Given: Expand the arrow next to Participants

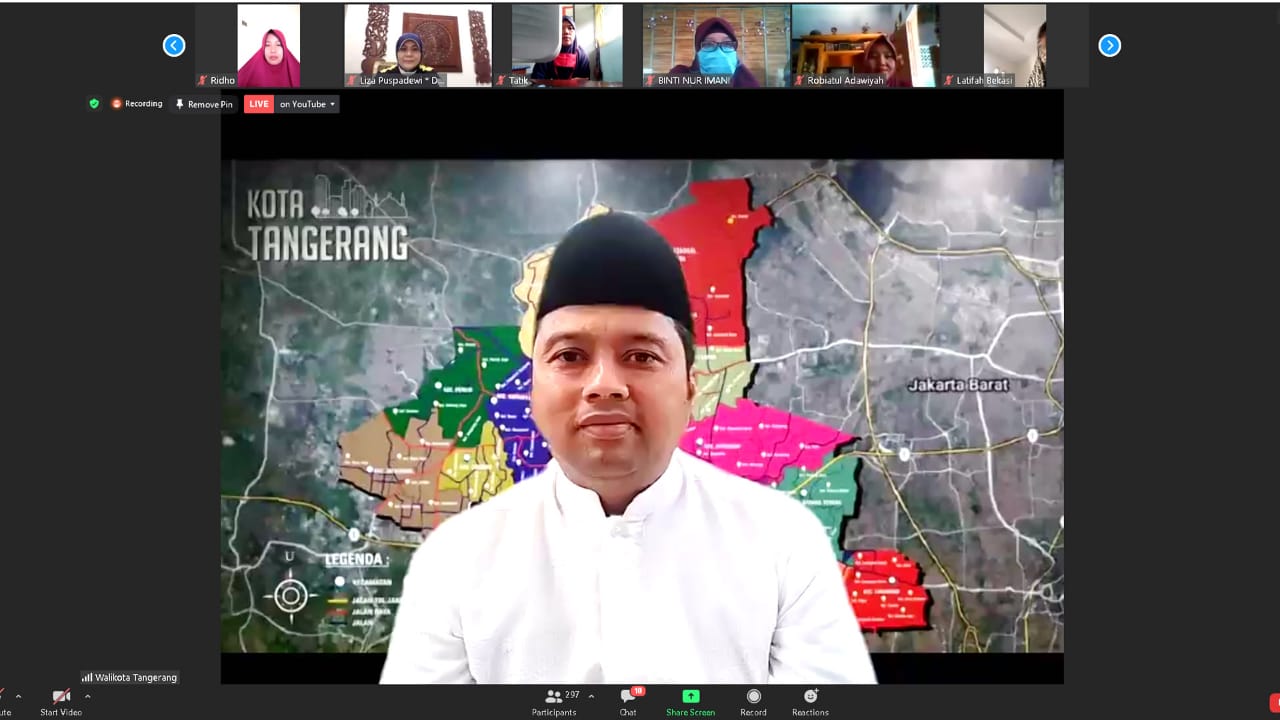Looking at the screenshot, I should [591, 697].
